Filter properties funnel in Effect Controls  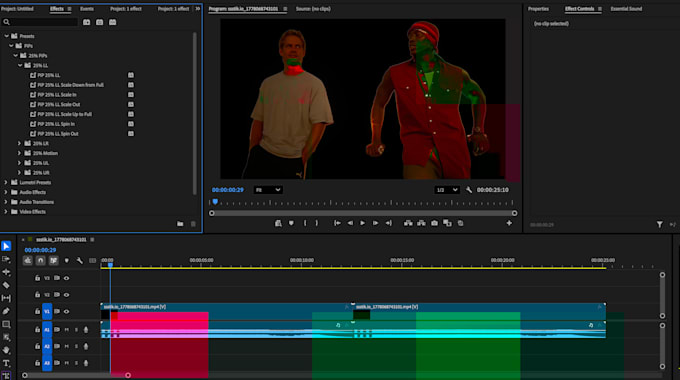[x=659, y=224]
